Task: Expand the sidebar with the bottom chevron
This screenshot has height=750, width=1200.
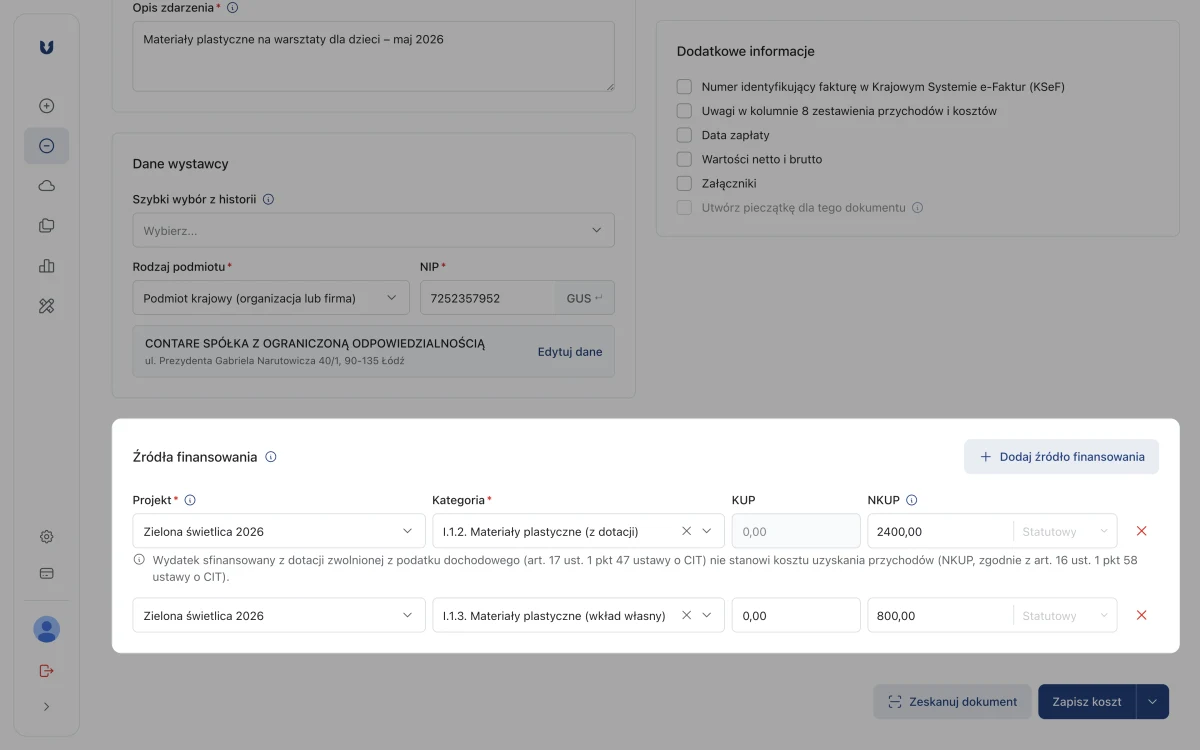Action: 46,707
